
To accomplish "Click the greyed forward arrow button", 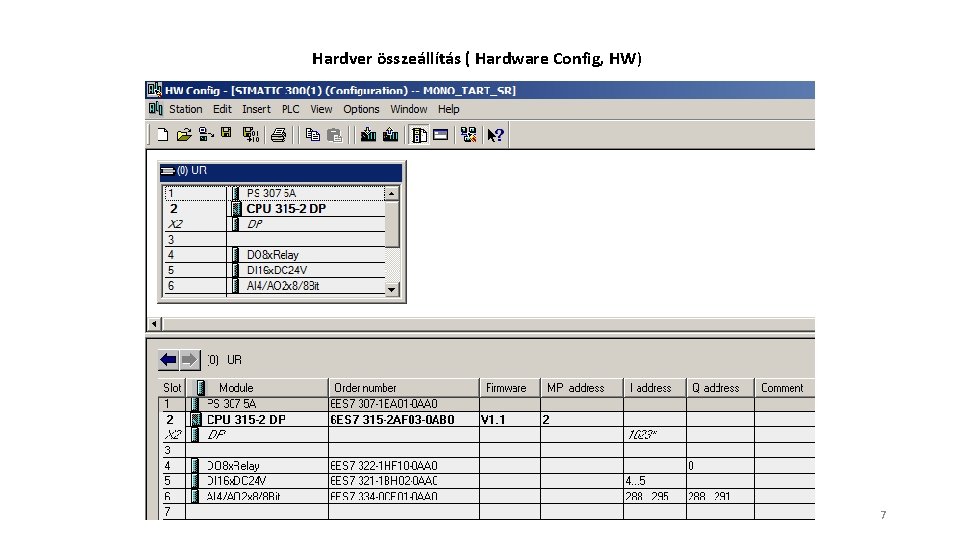I will [x=190, y=360].
